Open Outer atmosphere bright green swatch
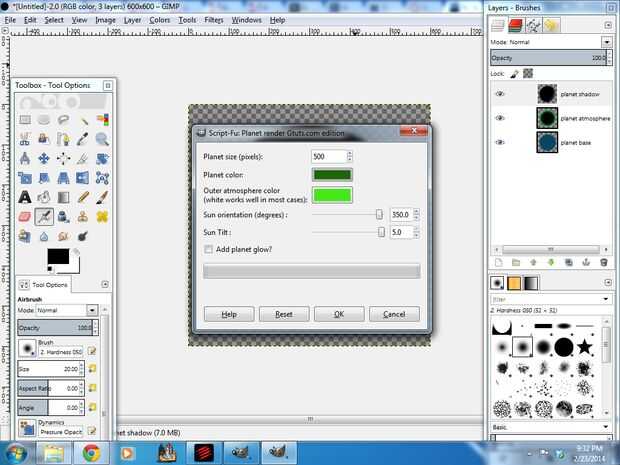 point(332,195)
